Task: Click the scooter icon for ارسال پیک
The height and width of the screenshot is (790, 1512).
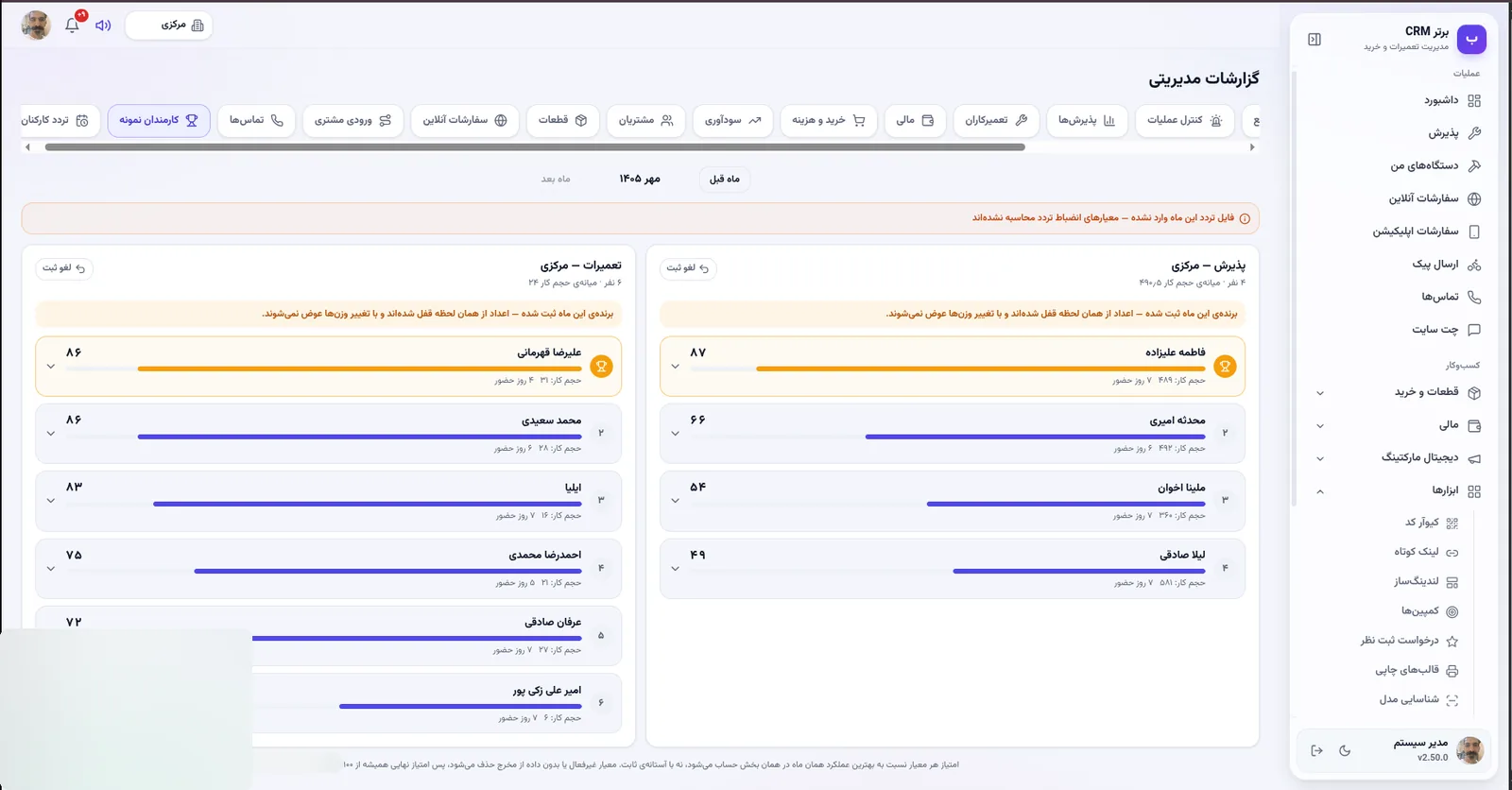Action: click(x=1474, y=265)
